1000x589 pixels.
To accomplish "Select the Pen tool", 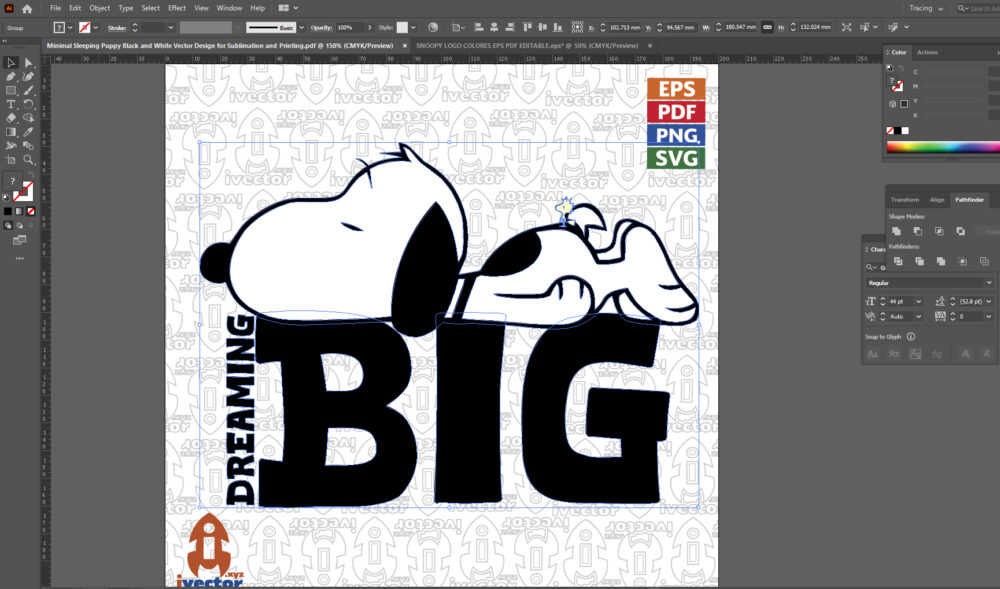I will click(x=11, y=76).
